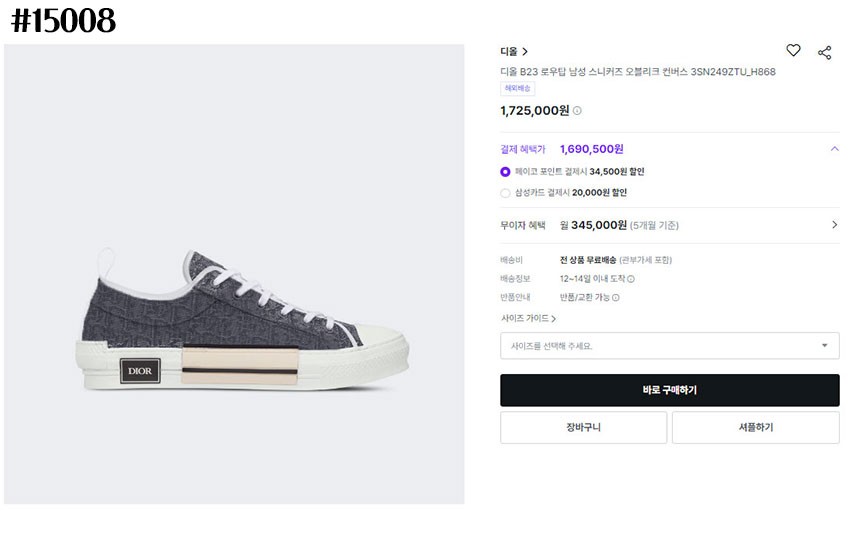Screen dimensions: 860x550
Task: Click info icon next to 반품/교환 가능
Action: point(616,297)
